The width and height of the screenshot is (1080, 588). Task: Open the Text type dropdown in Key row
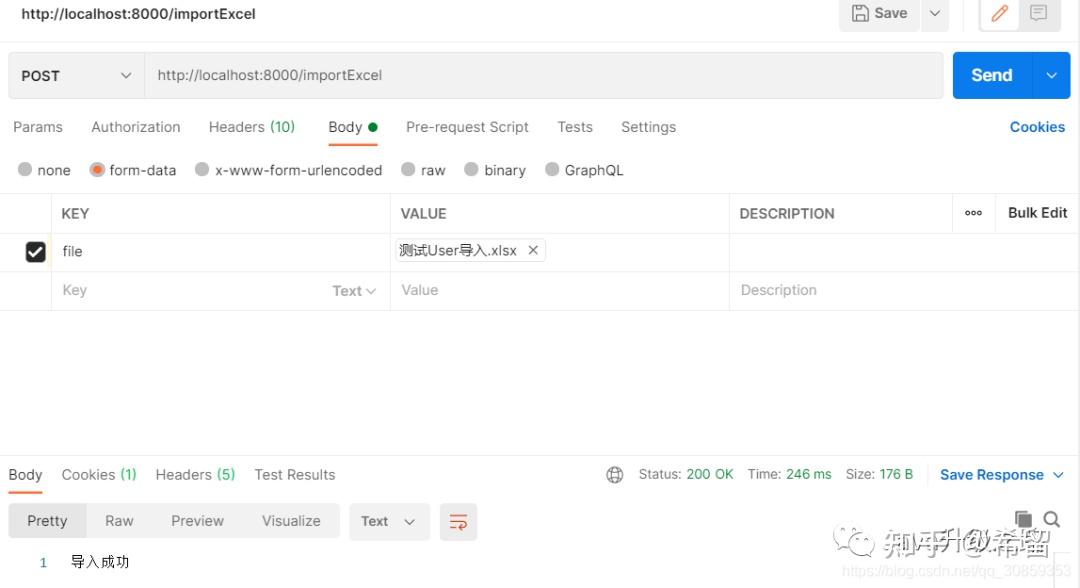tap(354, 291)
